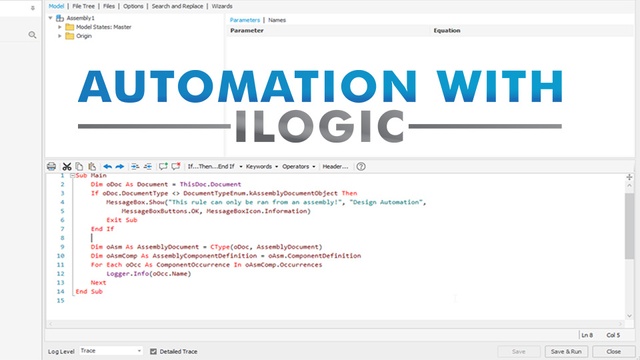Click the Paste clipboard icon
Viewport: 640px width, 360px height.
92,167
